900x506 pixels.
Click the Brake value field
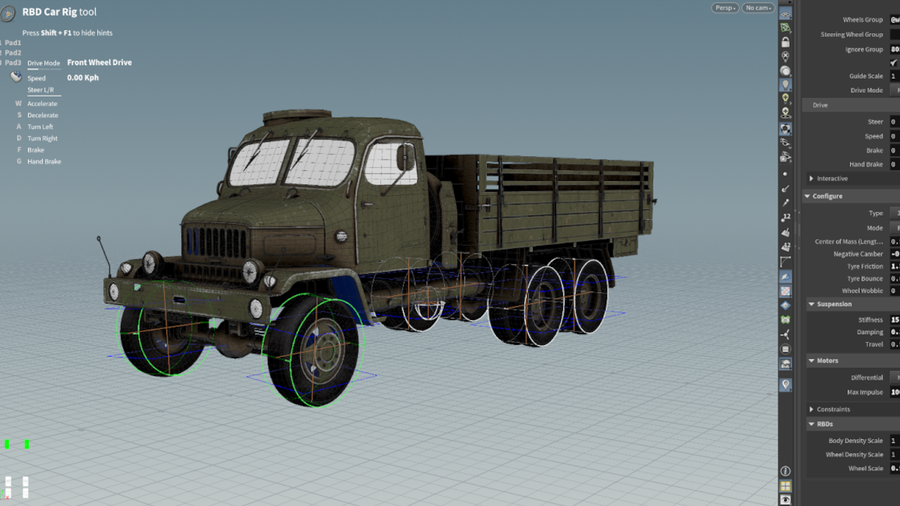(895, 150)
